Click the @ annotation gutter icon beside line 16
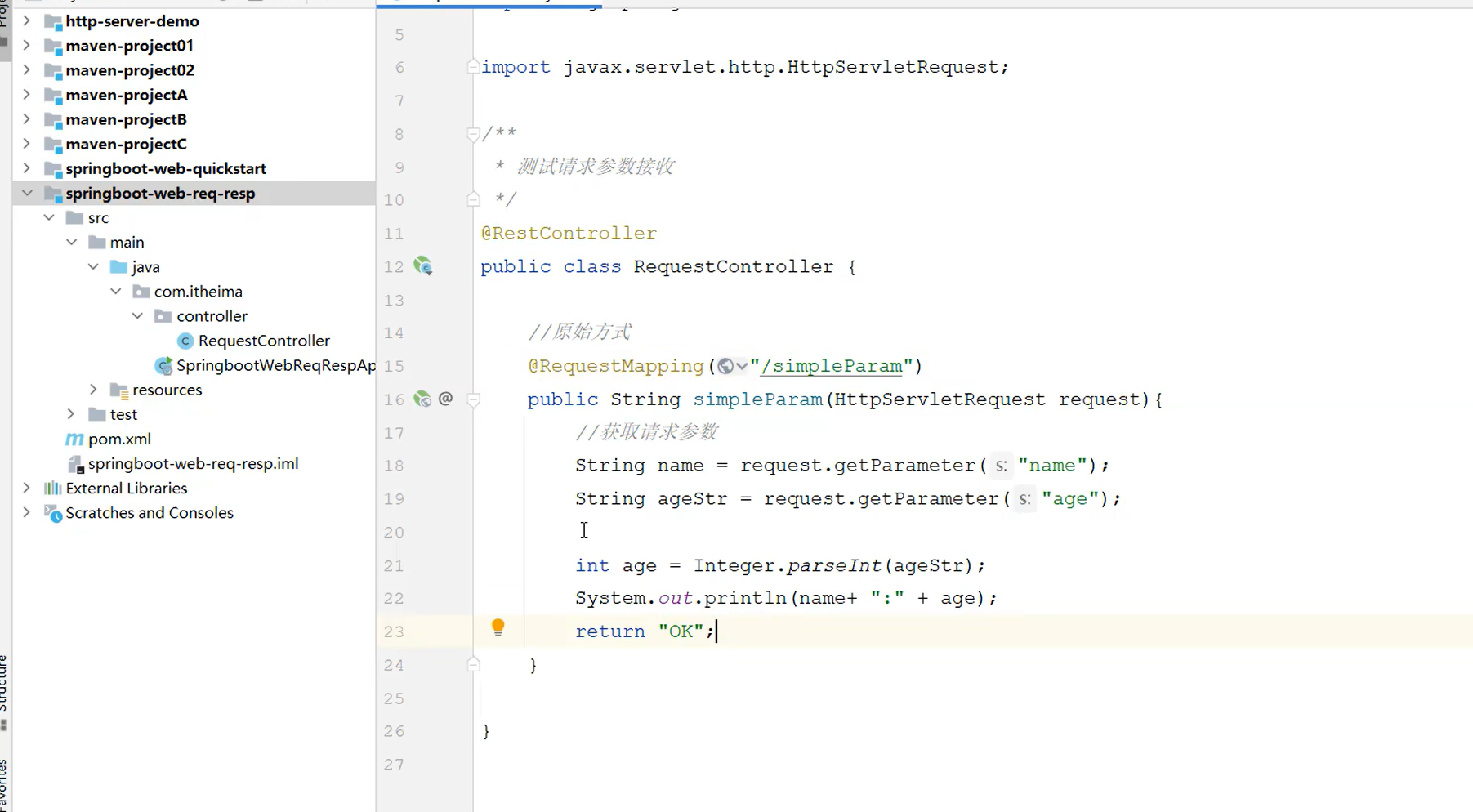Screen dimensions: 1473x812 coord(445,399)
